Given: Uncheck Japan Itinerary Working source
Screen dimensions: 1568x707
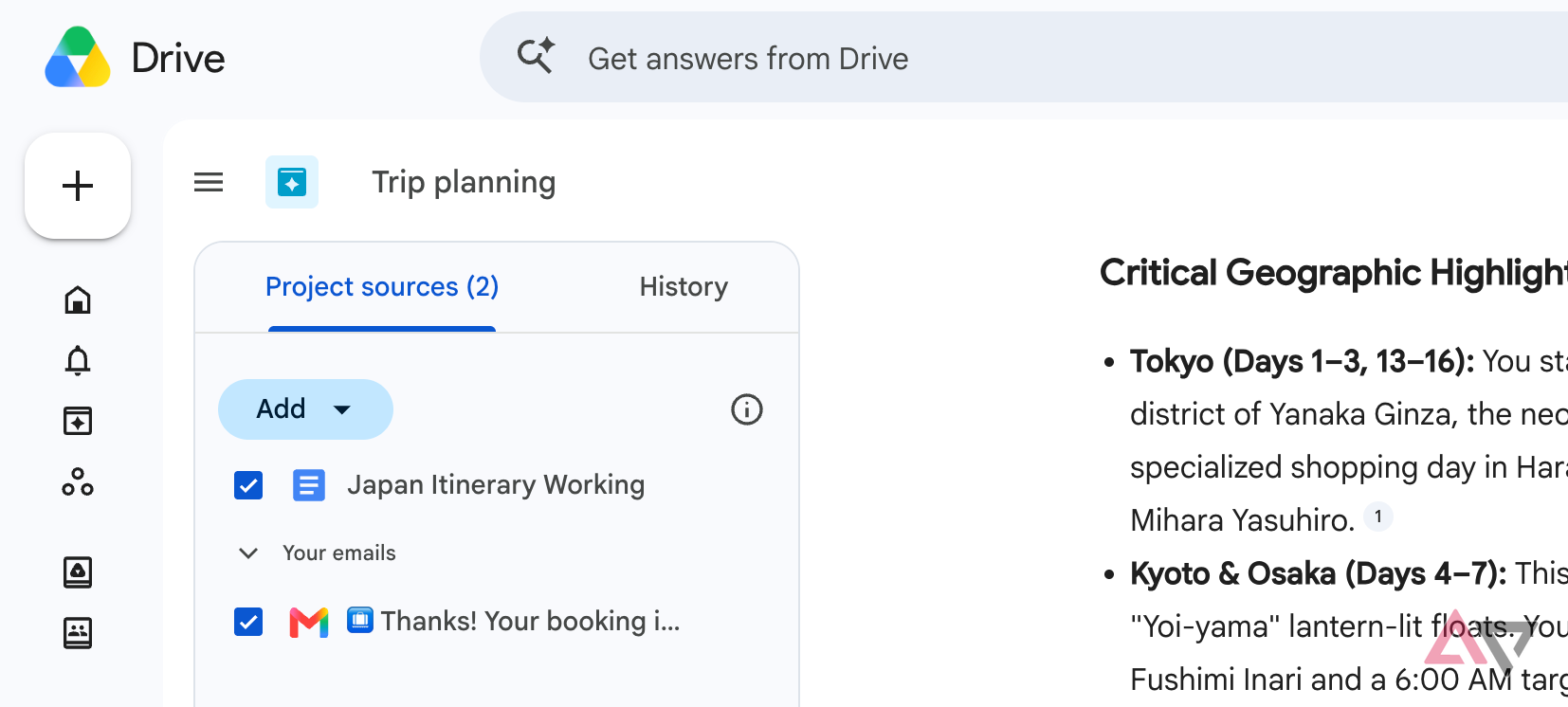Looking at the screenshot, I should point(248,486).
